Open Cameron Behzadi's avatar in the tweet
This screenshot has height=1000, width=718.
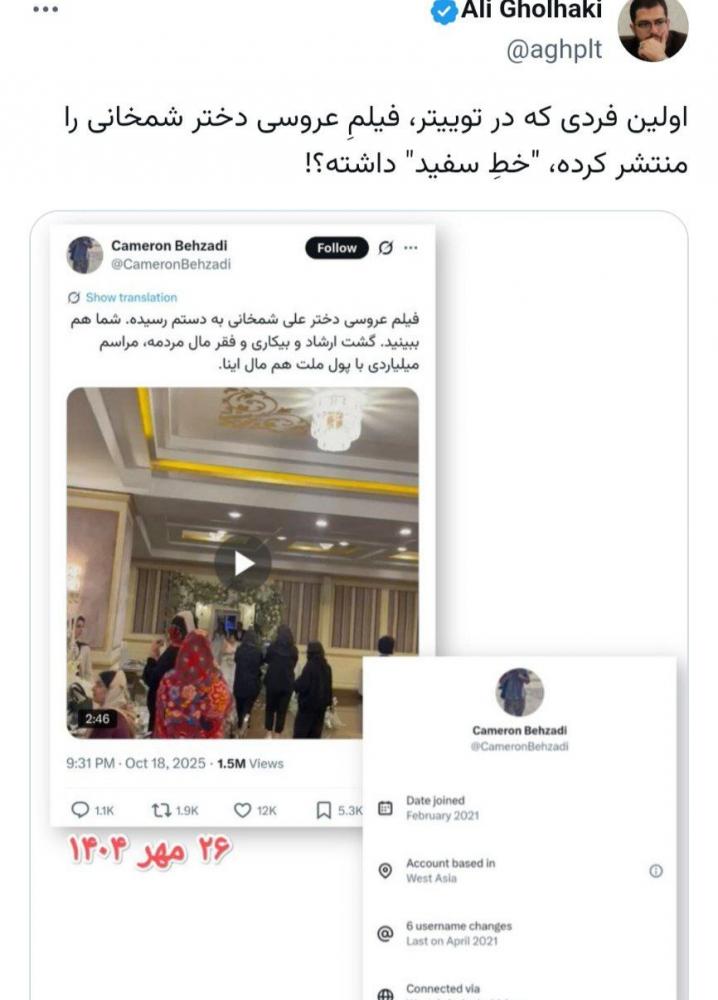85,254
